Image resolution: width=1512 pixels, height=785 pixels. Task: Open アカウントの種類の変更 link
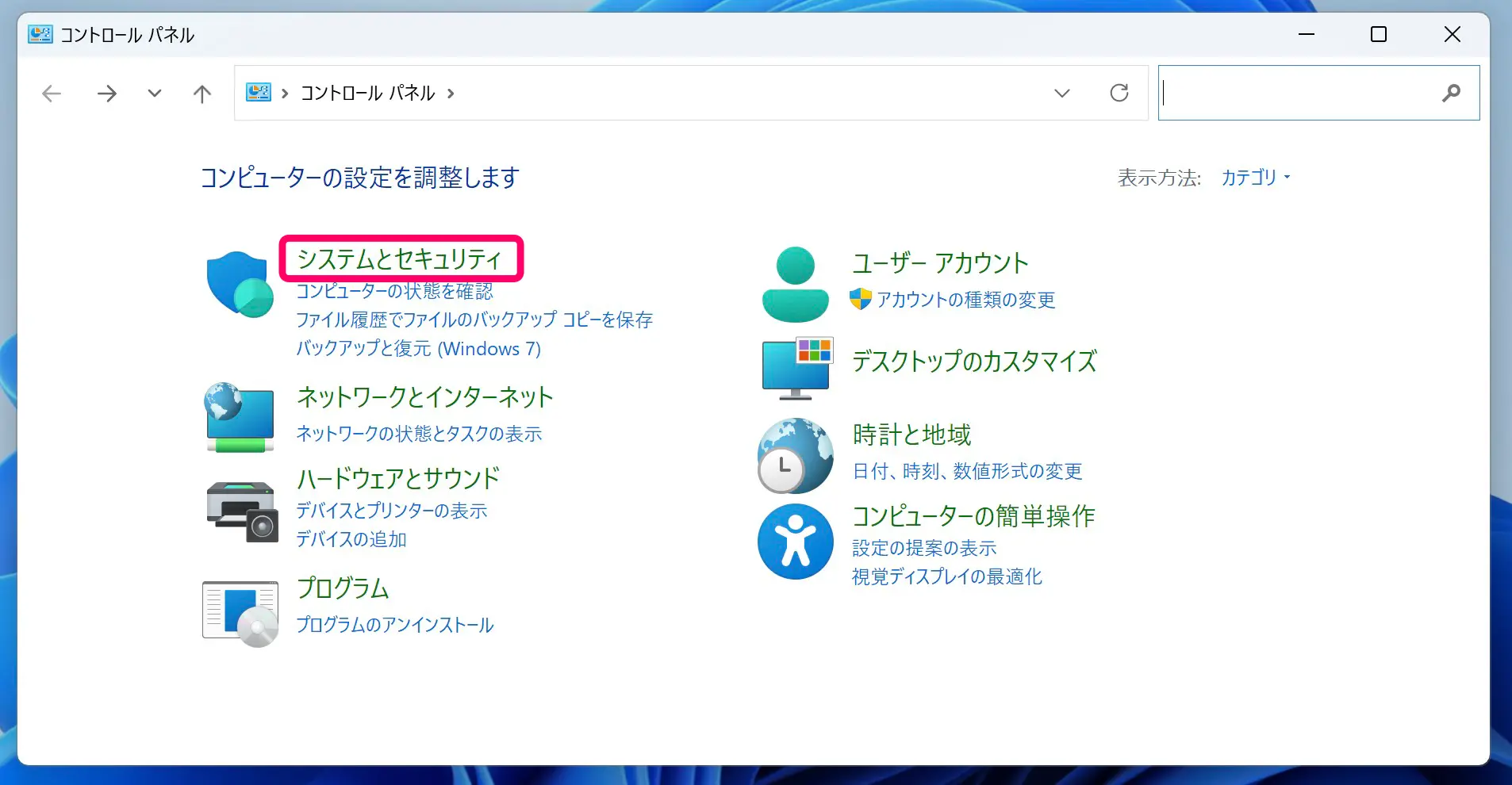click(x=965, y=300)
